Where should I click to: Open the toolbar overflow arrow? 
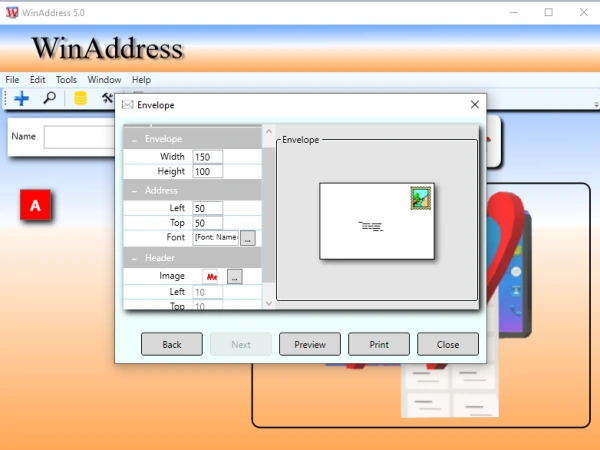point(596,104)
